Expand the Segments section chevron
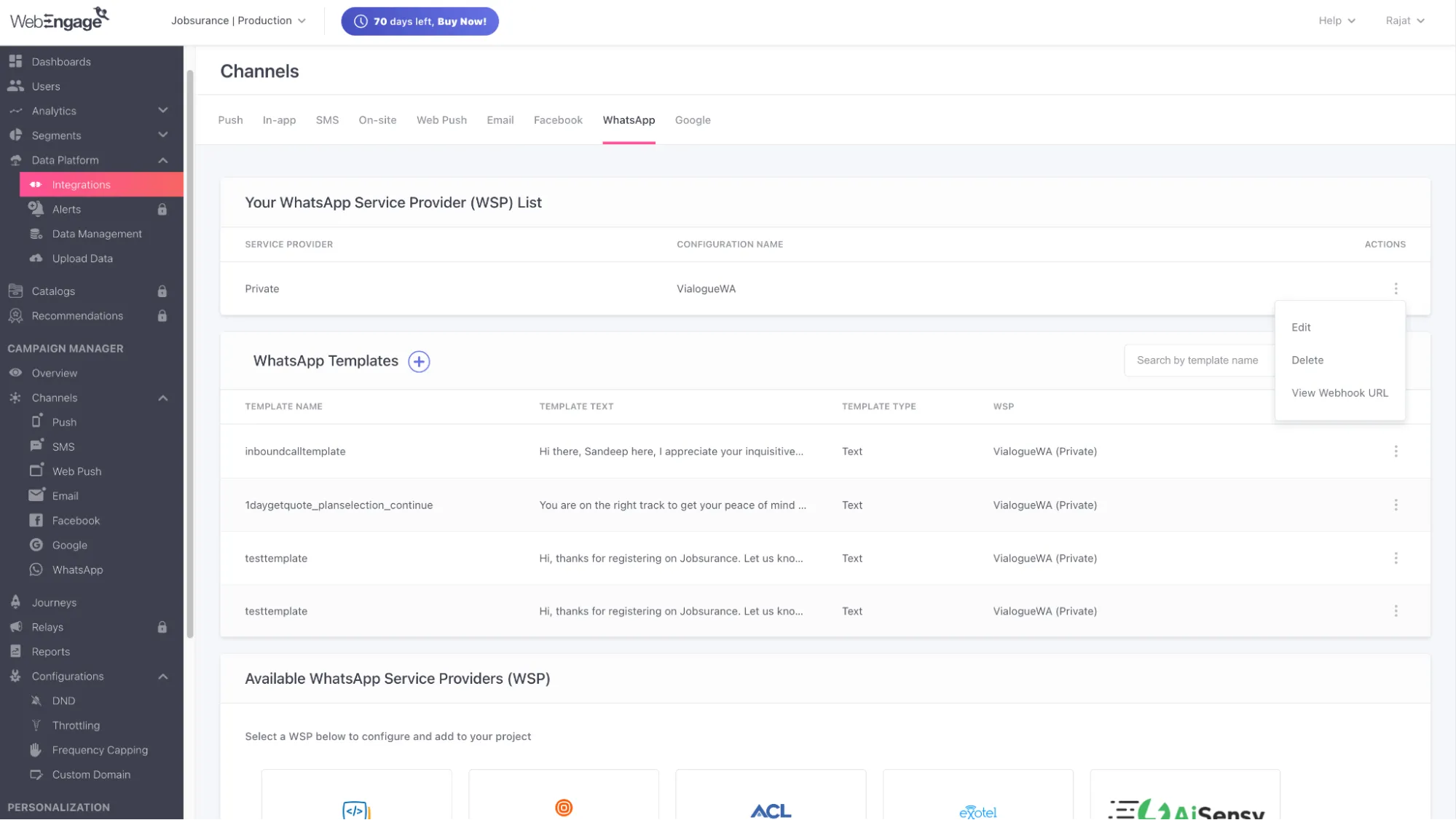Screen dimensions: 1456x820 [163, 135]
